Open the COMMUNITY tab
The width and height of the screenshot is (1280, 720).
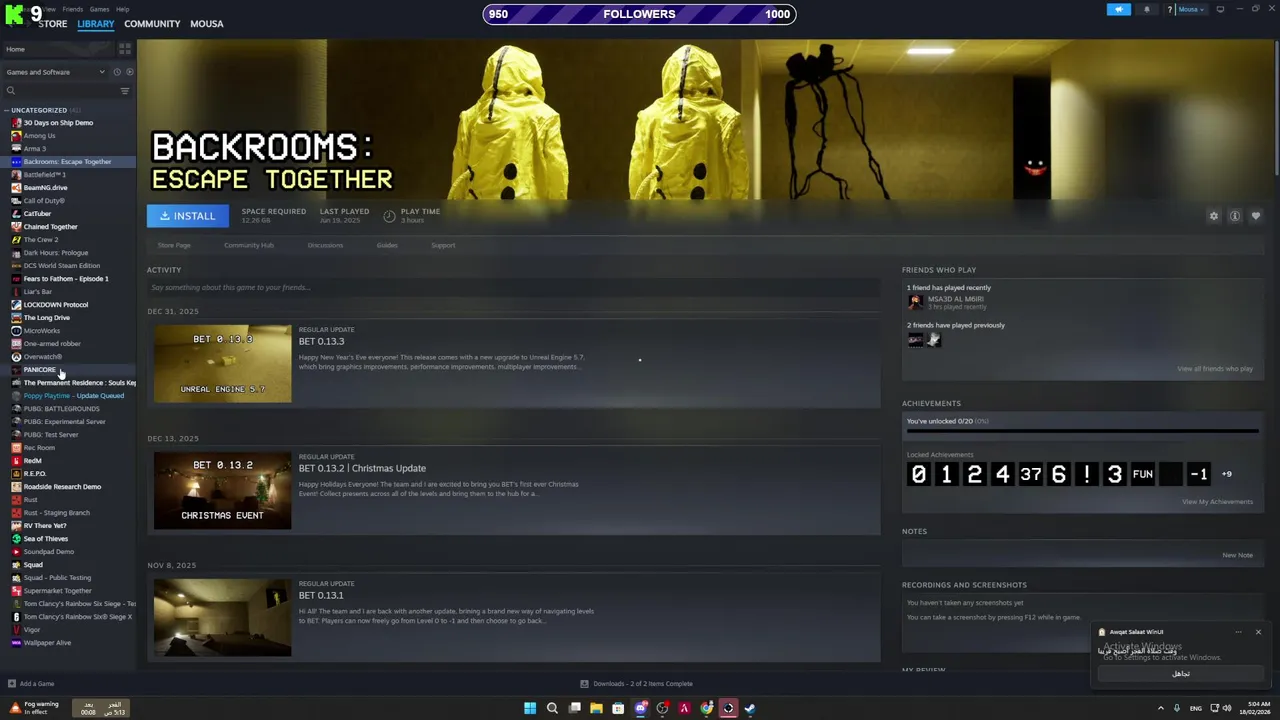(x=152, y=23)
